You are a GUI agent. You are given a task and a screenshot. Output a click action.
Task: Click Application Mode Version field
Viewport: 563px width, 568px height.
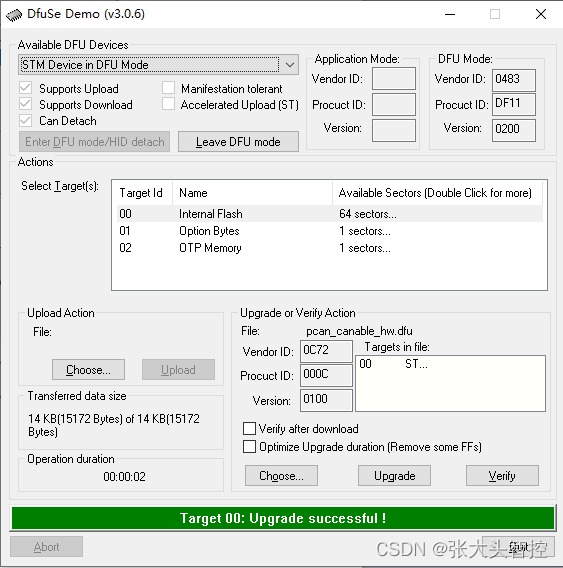[x=394, y=130]
